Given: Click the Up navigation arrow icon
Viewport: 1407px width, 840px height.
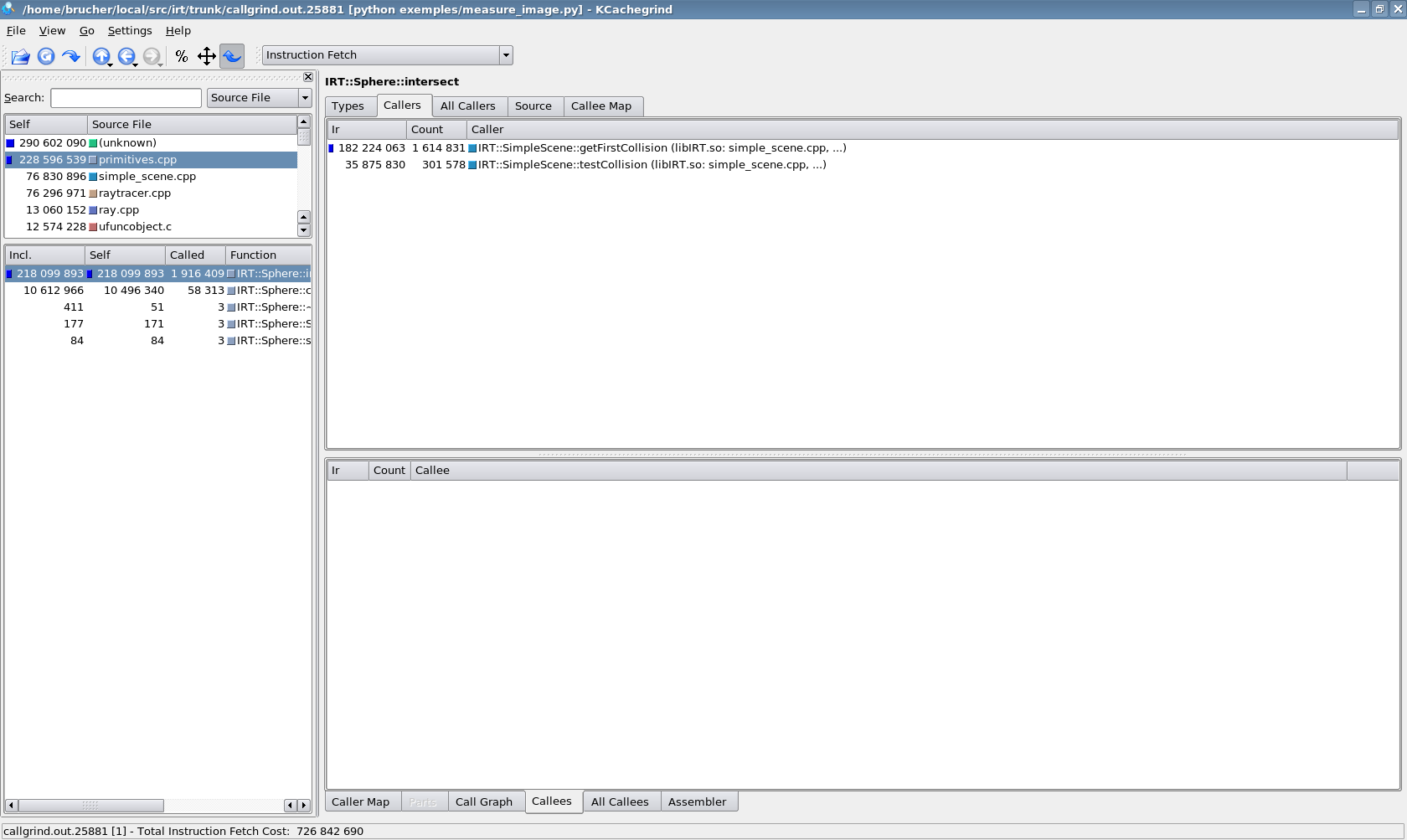Looking at the screenshot, I should [x=100, y=56].
